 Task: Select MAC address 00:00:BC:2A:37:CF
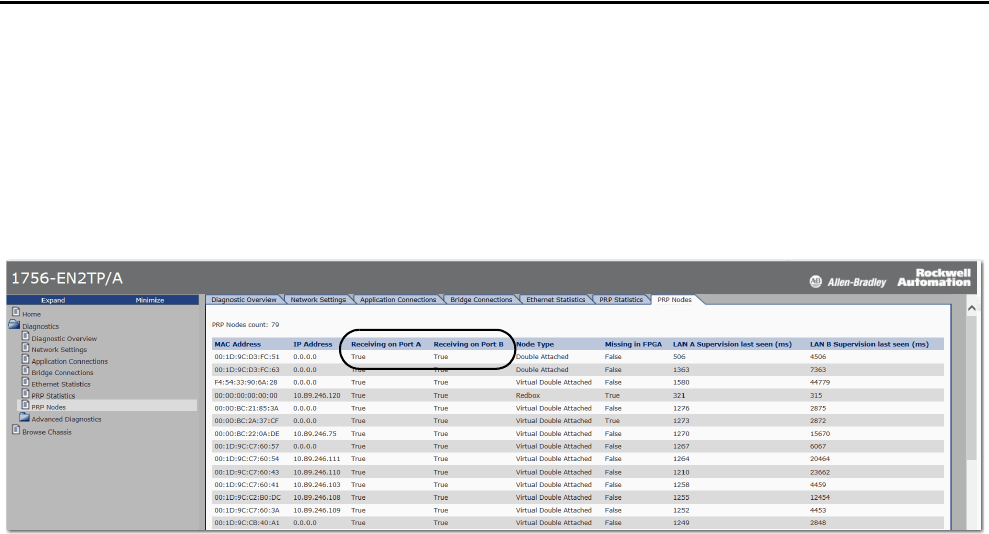tap(247, 421)
